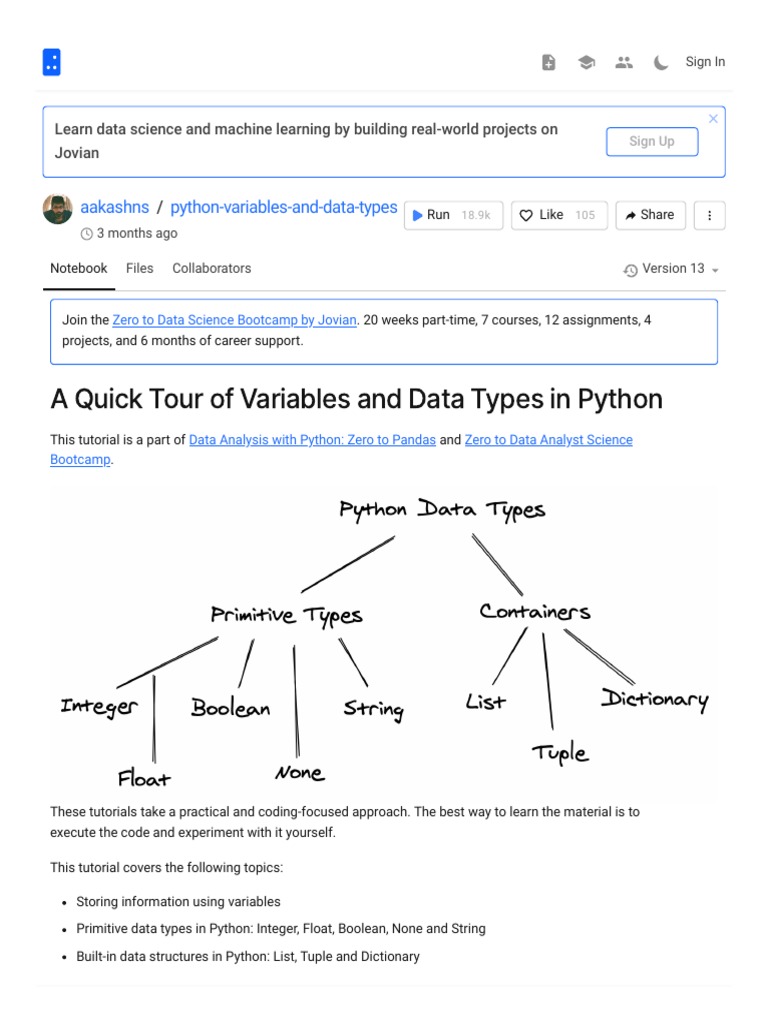Switch to the Collaborators tab
Viewport: 768px width, 1024px height.
tap(212, 268)
